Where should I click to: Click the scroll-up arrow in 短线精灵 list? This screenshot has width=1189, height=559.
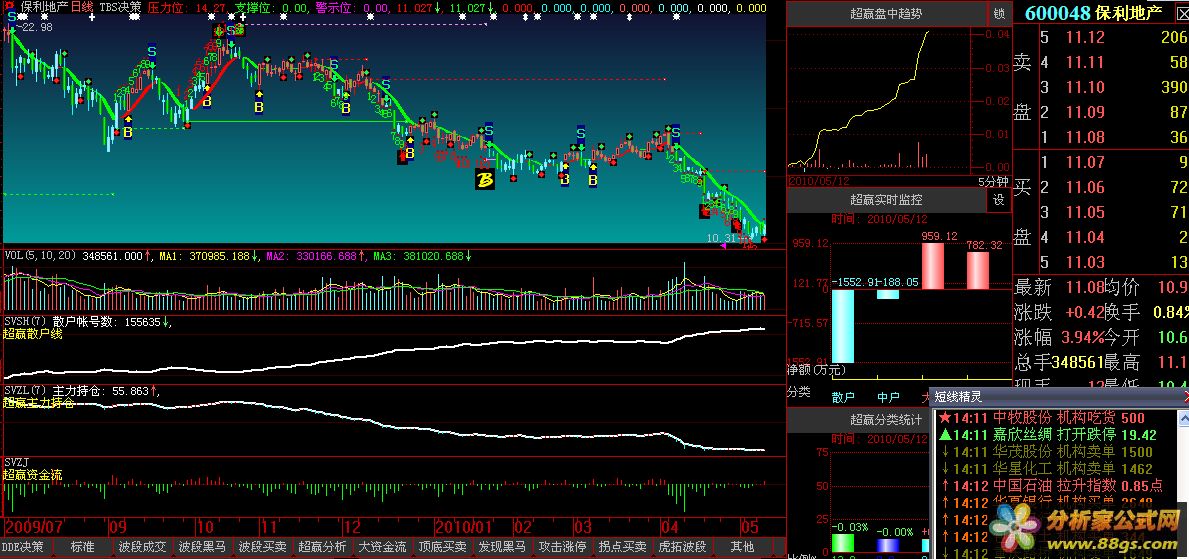click(x=1183, y=417)
